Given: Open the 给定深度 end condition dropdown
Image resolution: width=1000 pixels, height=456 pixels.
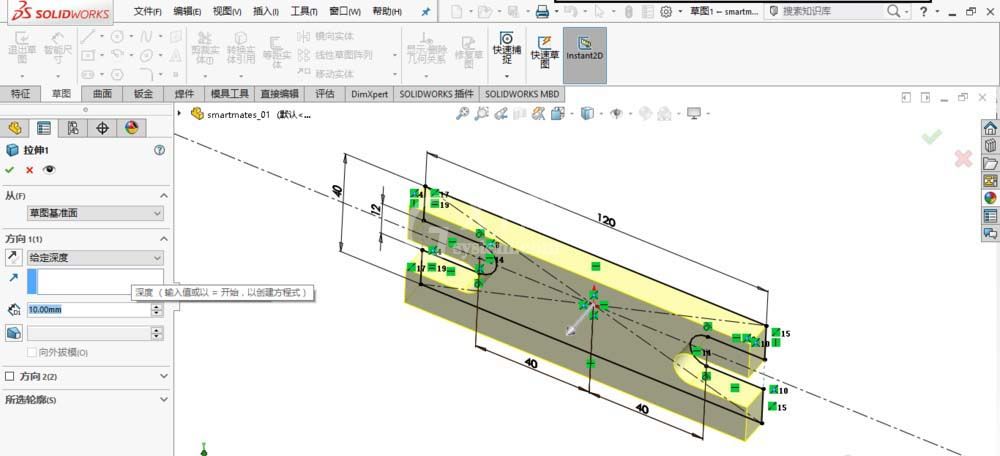Looking at the screenshot, I should [95, 258].
